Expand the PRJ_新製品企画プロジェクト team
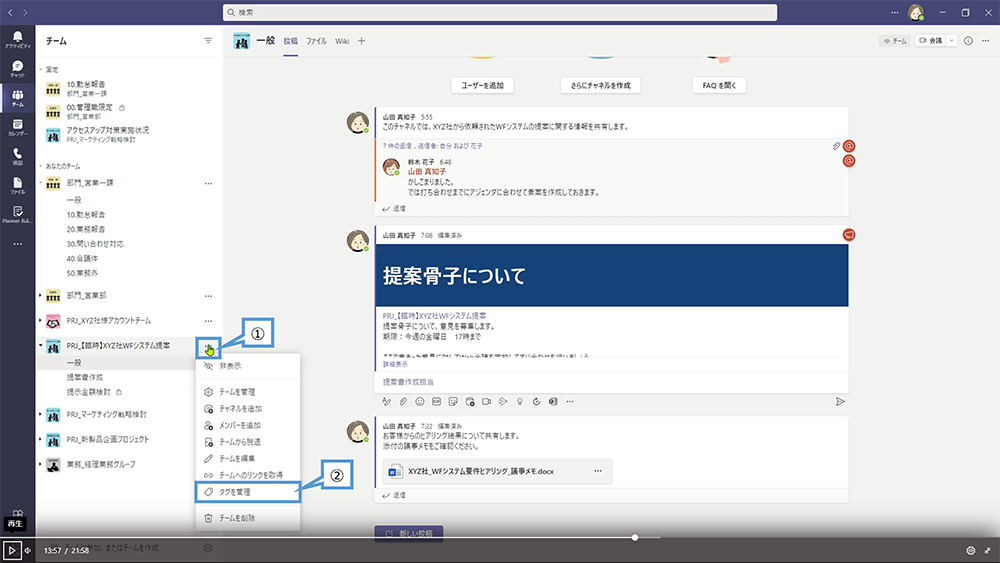This screenshot has width=1000, height=563. [x=41, y=439]
